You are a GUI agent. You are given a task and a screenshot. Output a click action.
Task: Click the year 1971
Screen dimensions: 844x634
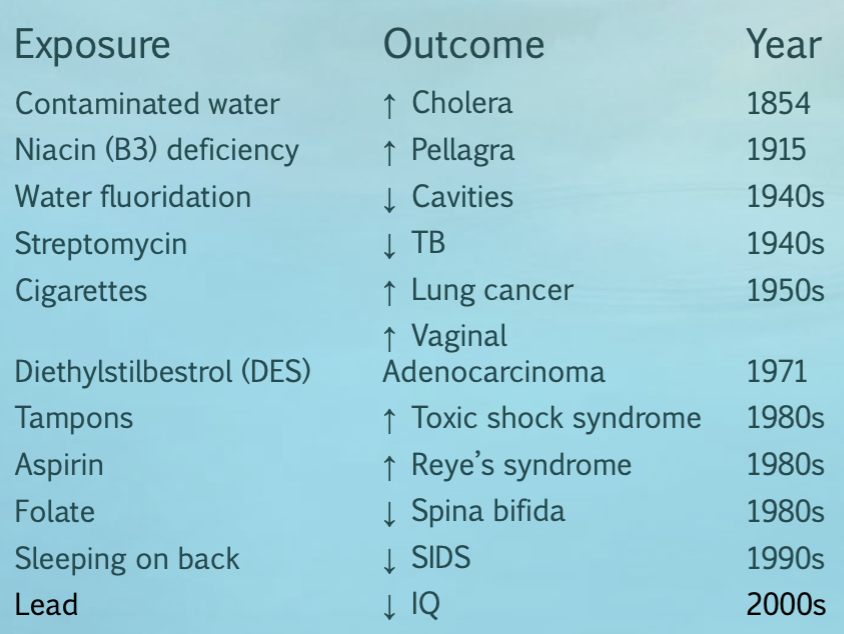tap(776, 372)
